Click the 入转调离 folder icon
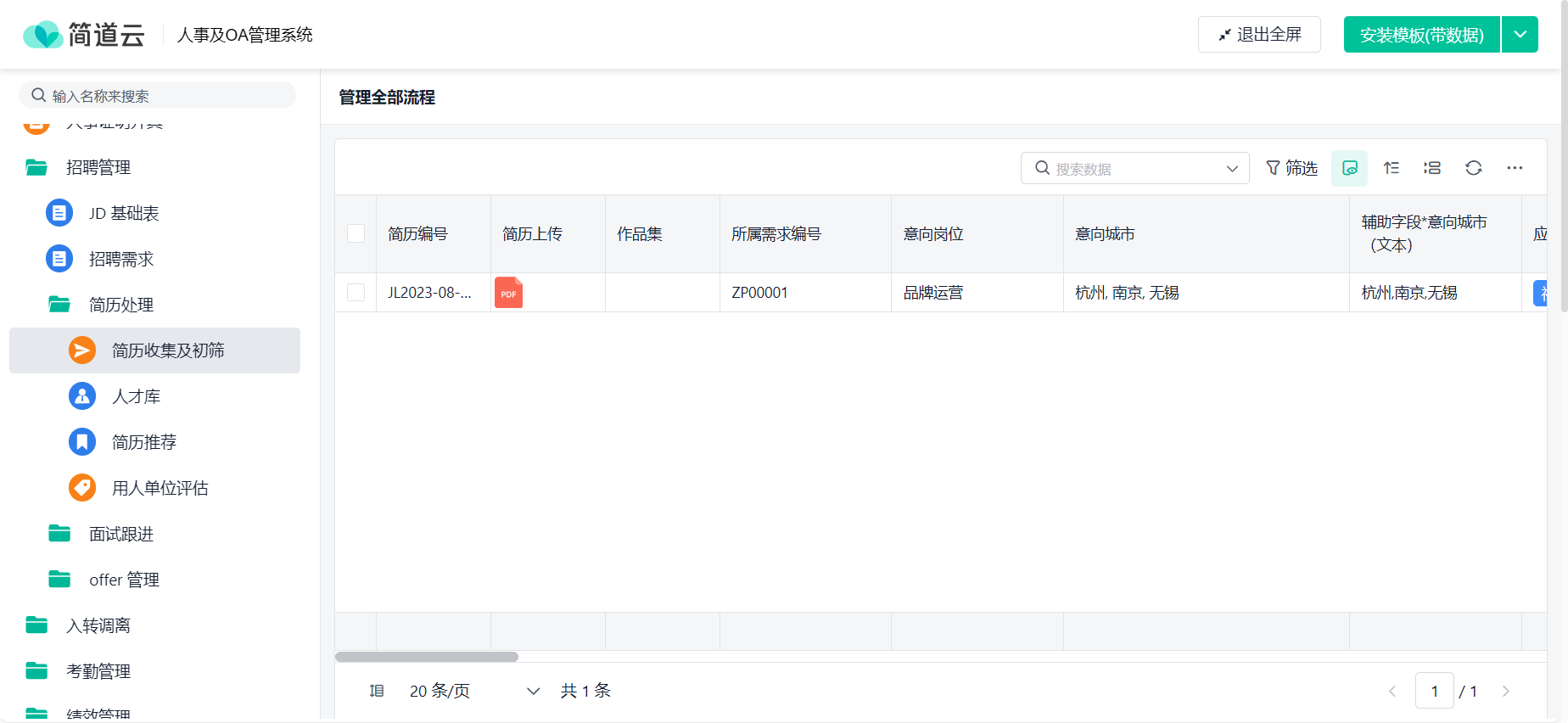 (x=36, y=625)
